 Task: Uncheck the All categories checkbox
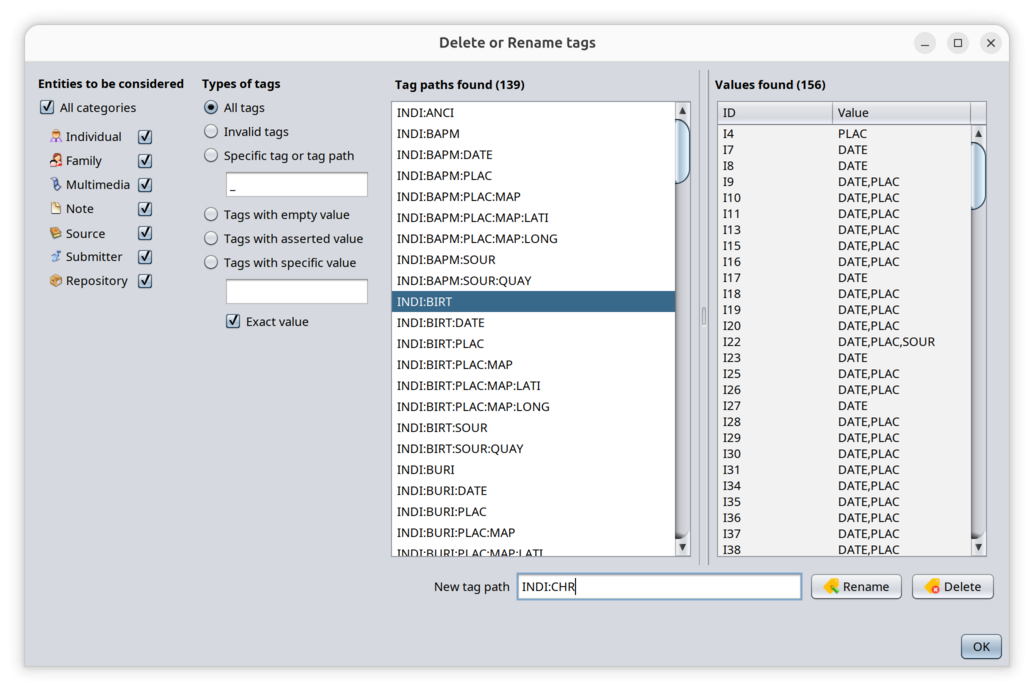tap(47, 108)
